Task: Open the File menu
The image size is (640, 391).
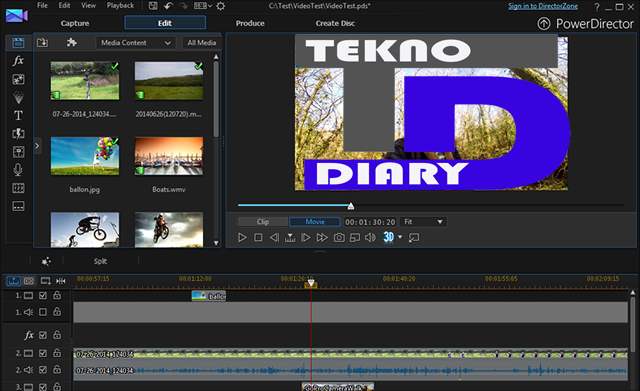Action: pos(42,6)
